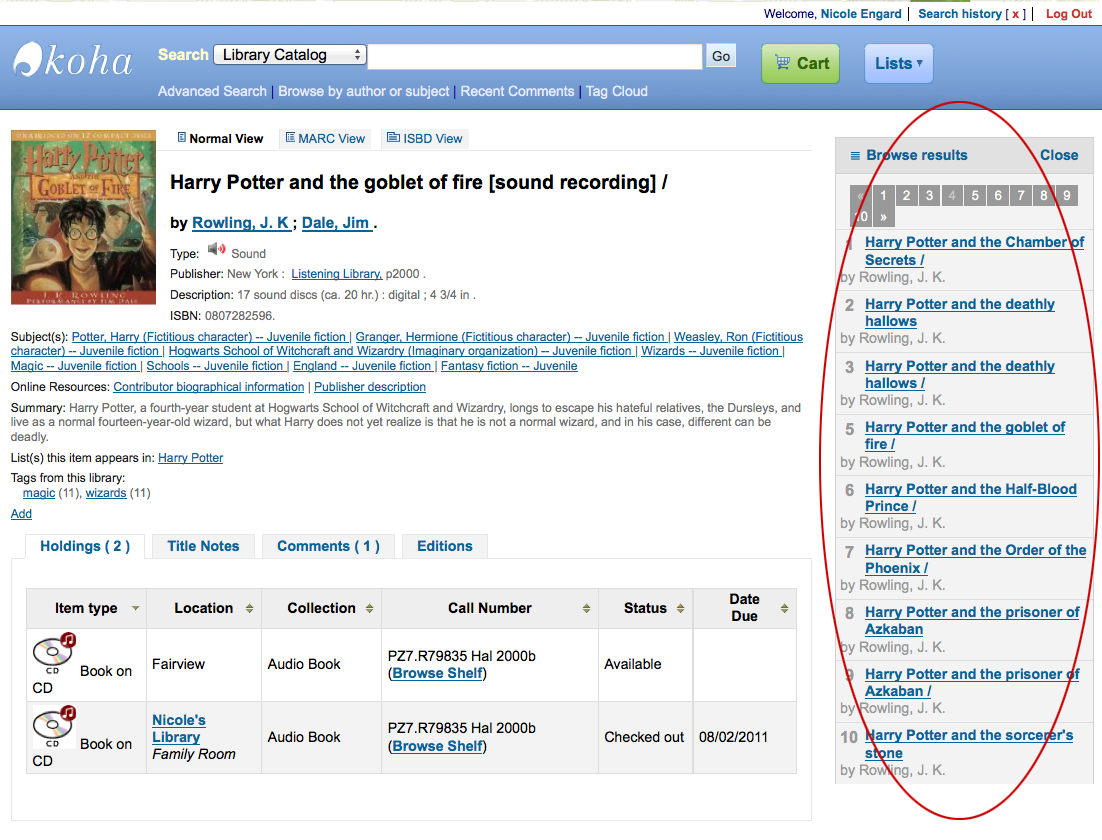Open Hogwarts School of Witchcraft subject link
This screenshot has width=1102, height=840.
401,351
